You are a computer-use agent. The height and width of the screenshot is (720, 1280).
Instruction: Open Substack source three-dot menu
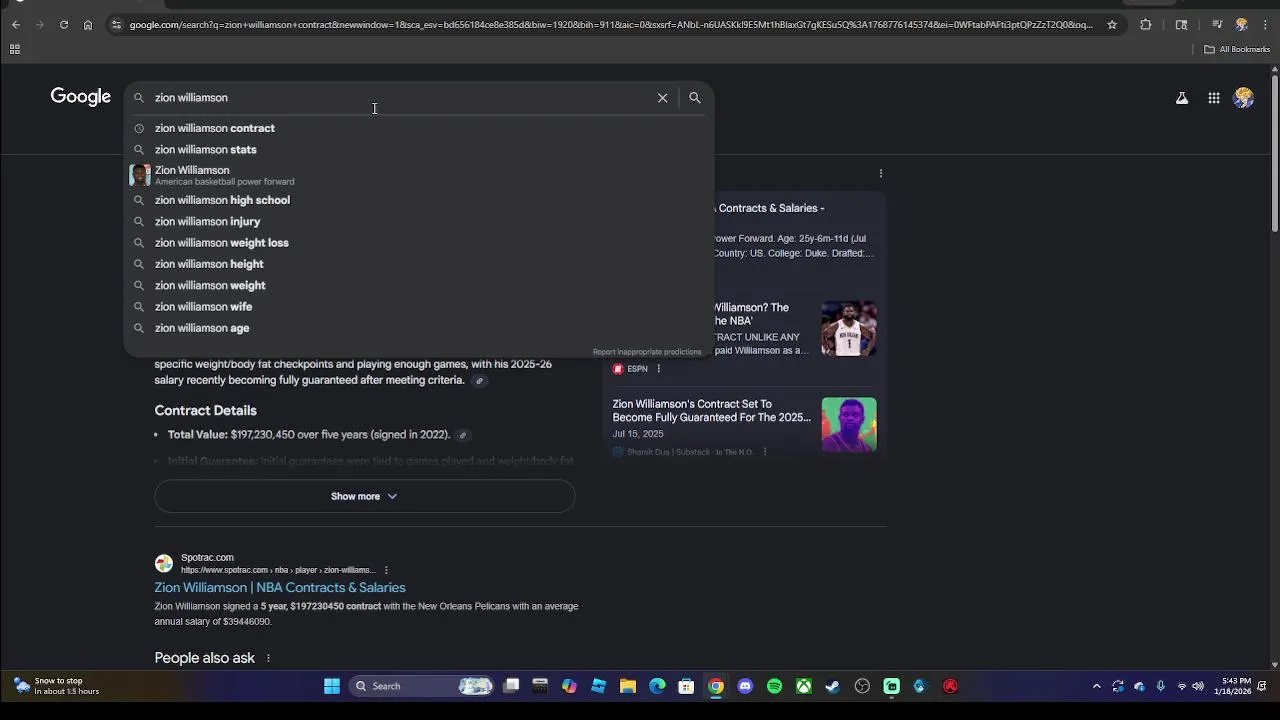click(765, 452)
